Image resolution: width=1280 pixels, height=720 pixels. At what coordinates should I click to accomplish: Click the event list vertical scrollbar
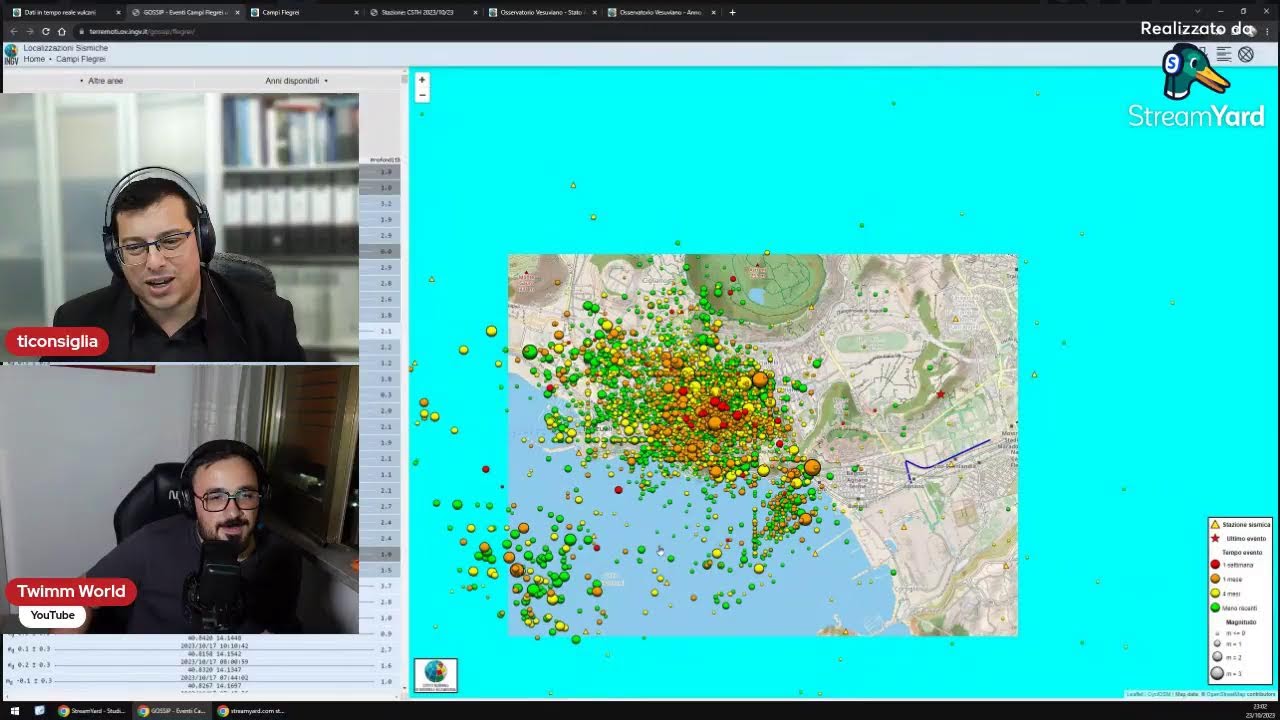[404, 380]
